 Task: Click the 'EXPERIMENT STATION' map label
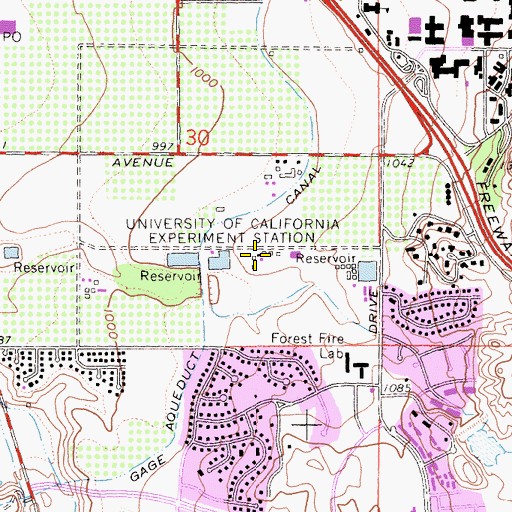(x=232, y=238)
